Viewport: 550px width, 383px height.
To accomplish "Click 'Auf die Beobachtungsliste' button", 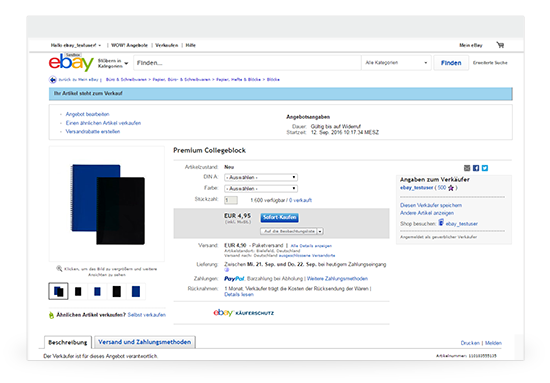I will point(289,231).
